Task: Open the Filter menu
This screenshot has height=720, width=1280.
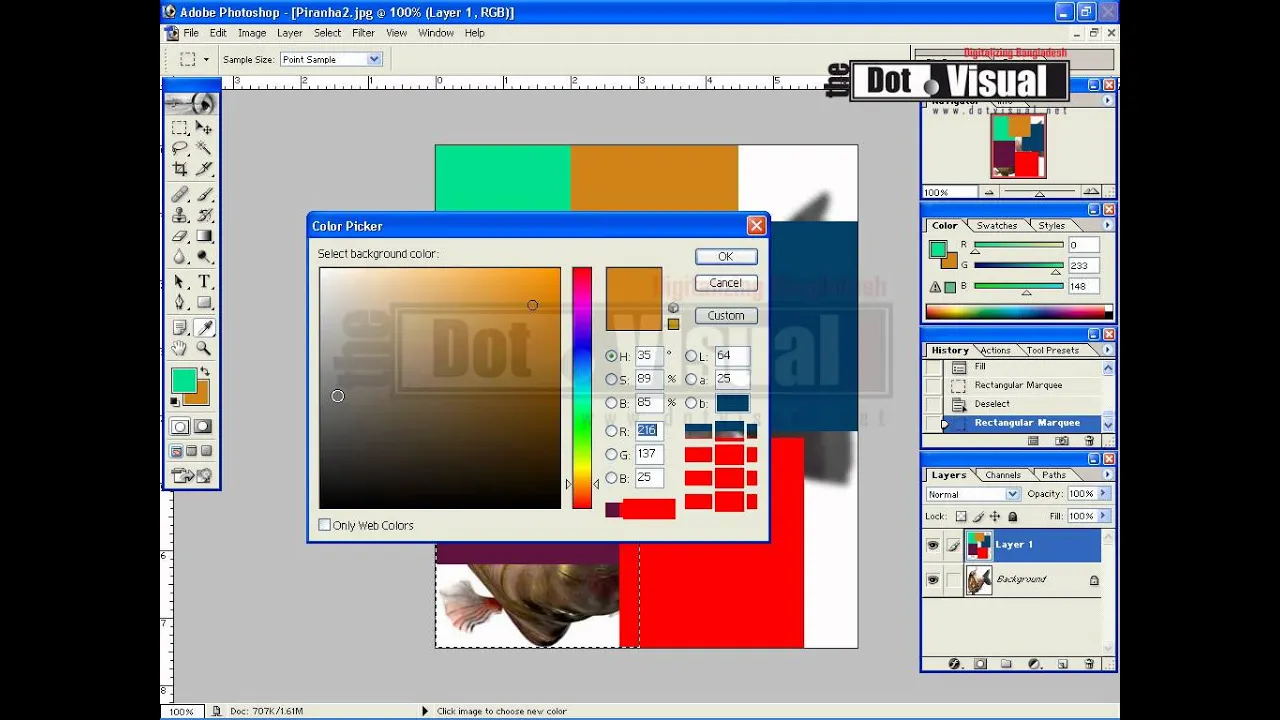Action: click(363, 33)
